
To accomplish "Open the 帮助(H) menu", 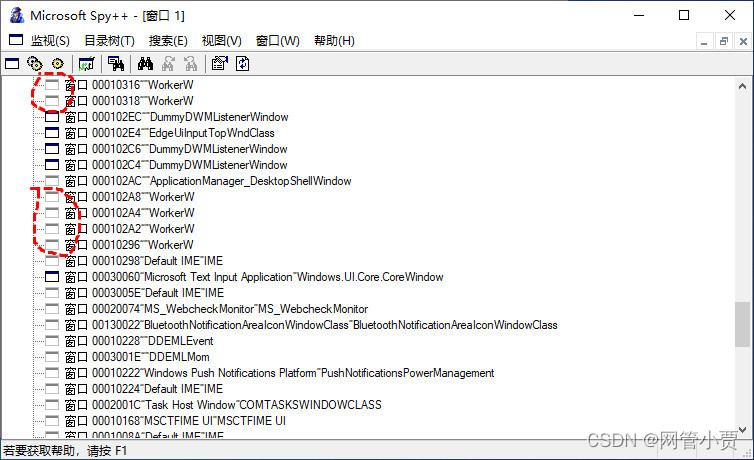I will [x=334, y=40].
